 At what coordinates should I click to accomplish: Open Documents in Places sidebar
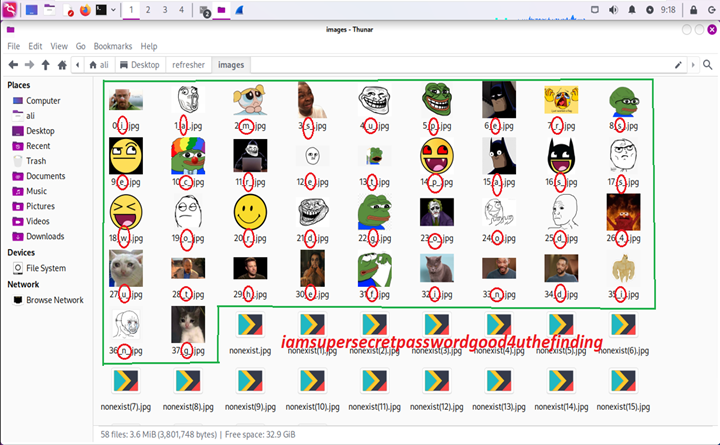coord(39,176)
